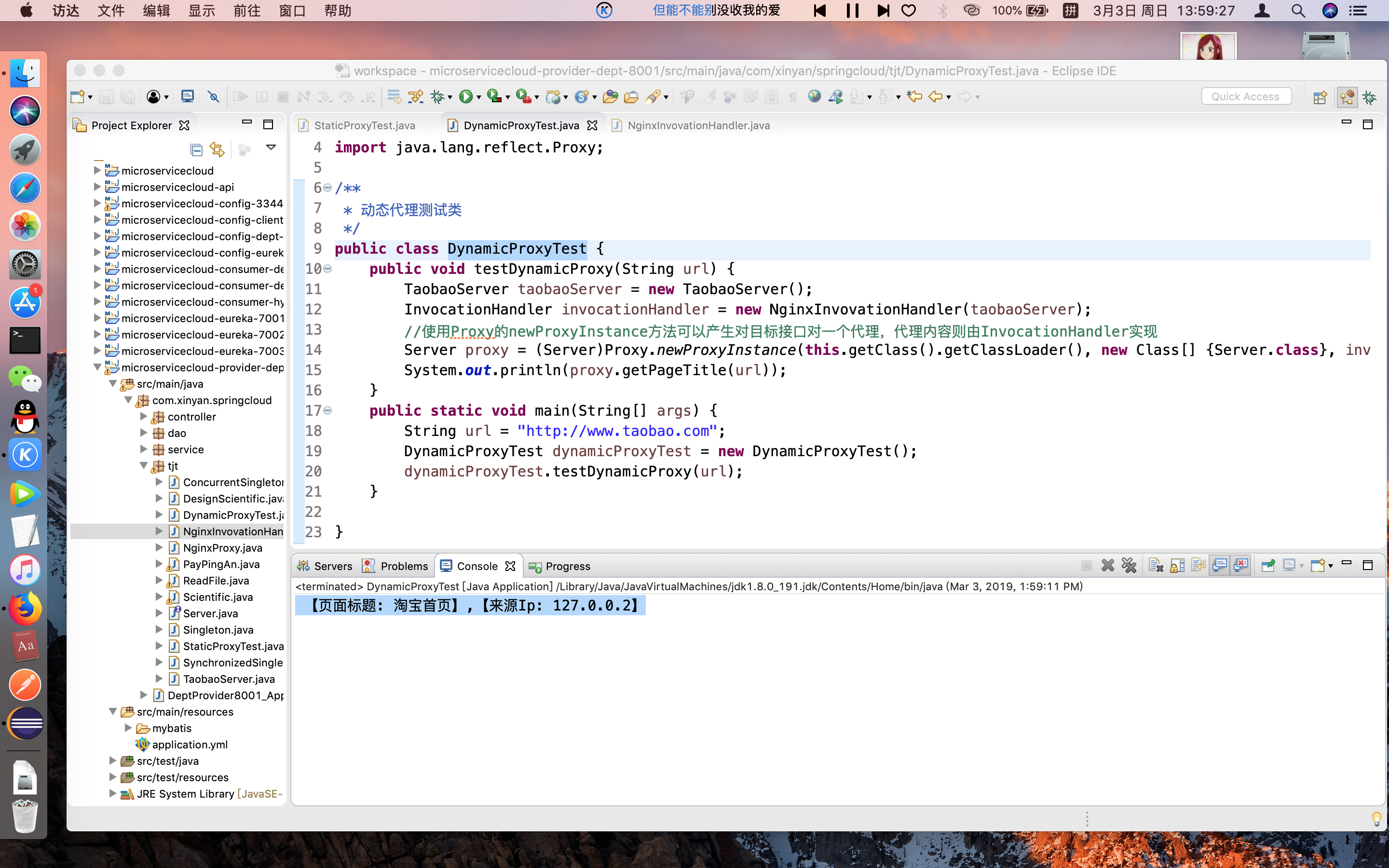Screen dimensions: 1389x868
Task: Pin the Console with green pushpin icon
Action: [x=1268, y=566]
